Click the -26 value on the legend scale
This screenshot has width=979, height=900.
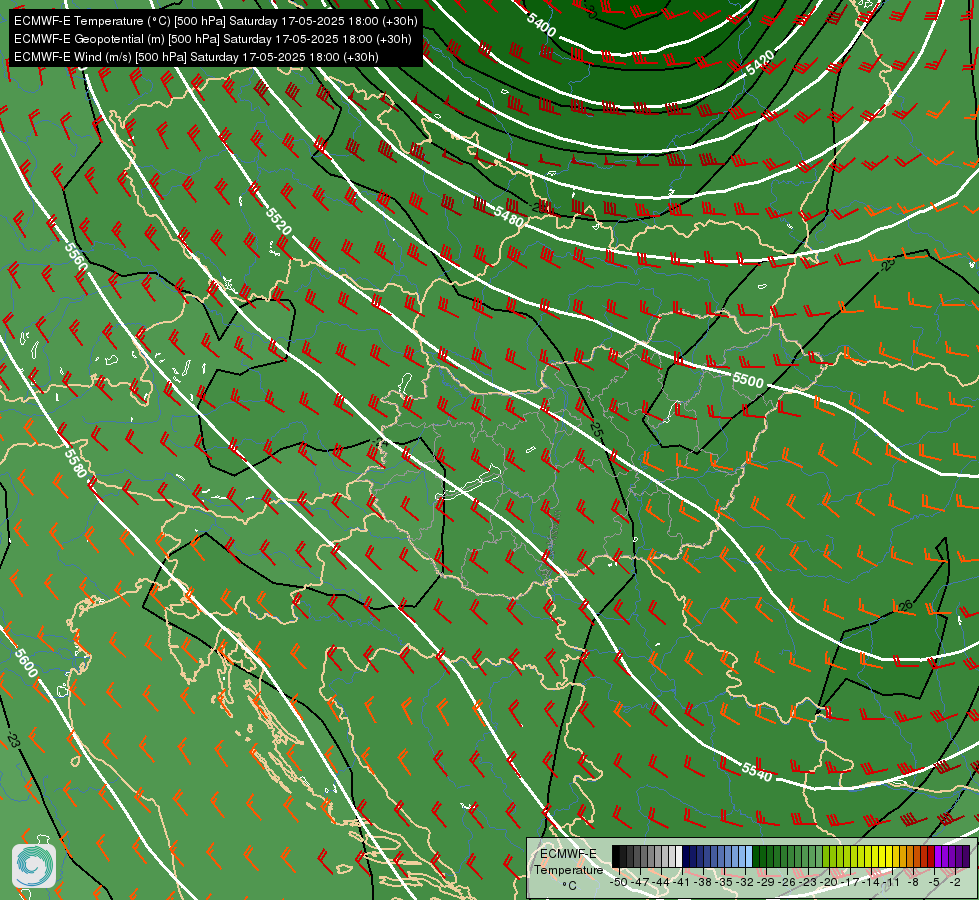tap(787, 882)
